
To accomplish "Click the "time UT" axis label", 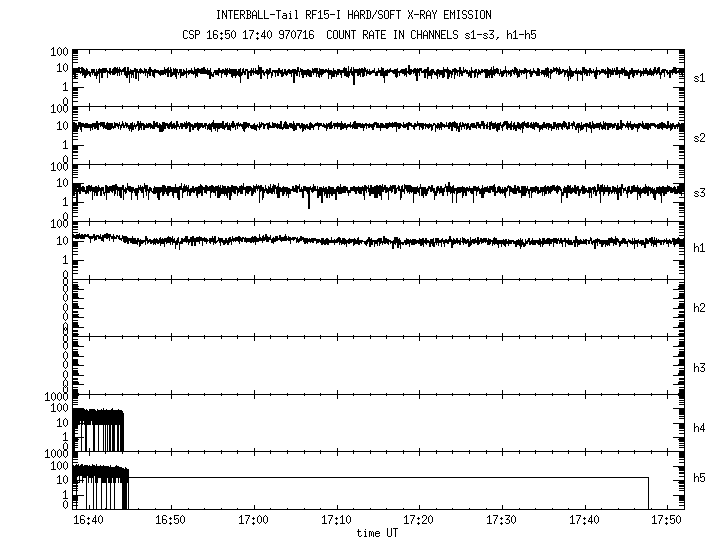I will (x=378, y=534).
